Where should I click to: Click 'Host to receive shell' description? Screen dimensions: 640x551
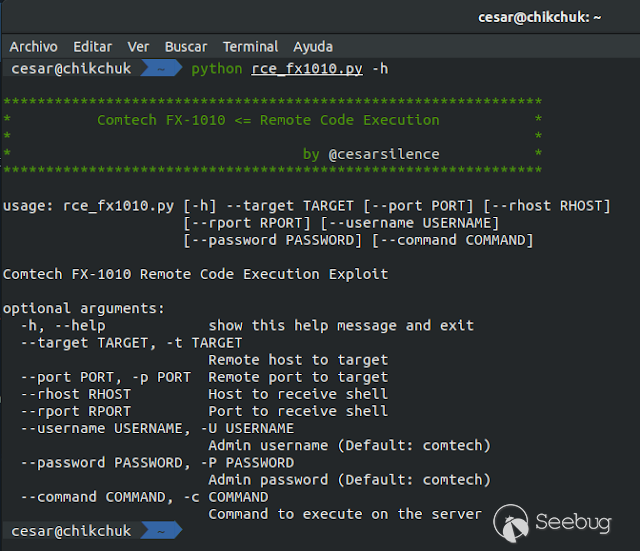298,394
